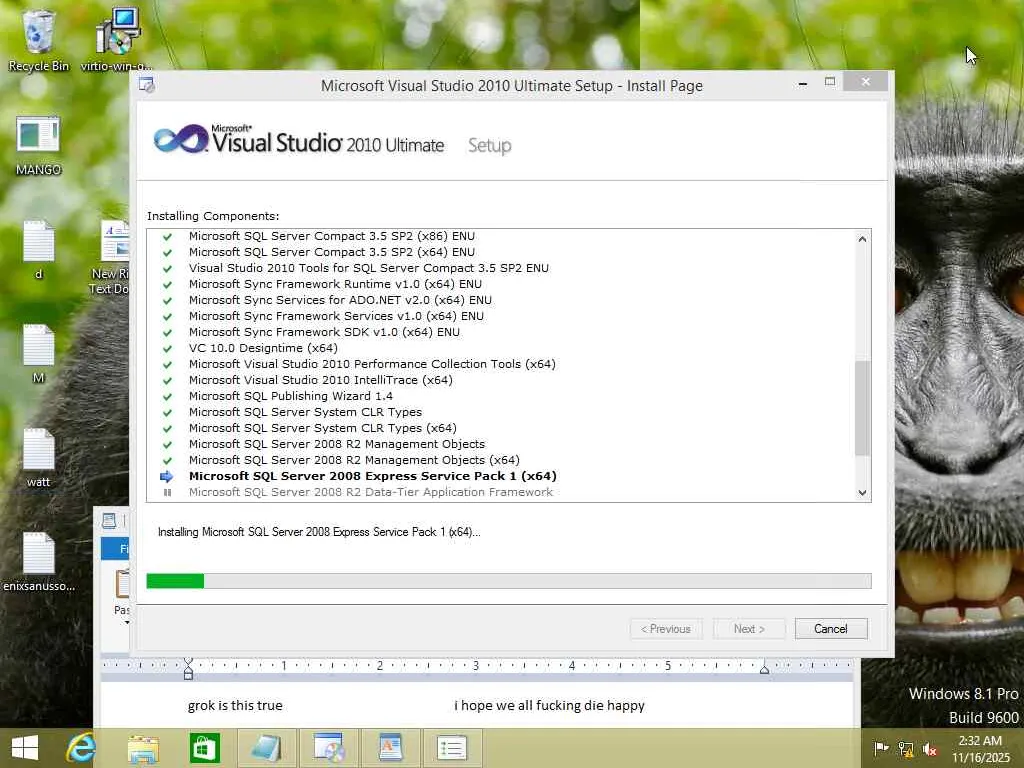Select 'Microsoft Sync Framework Services v1.0 (x64)' row

tap(336, 316)
